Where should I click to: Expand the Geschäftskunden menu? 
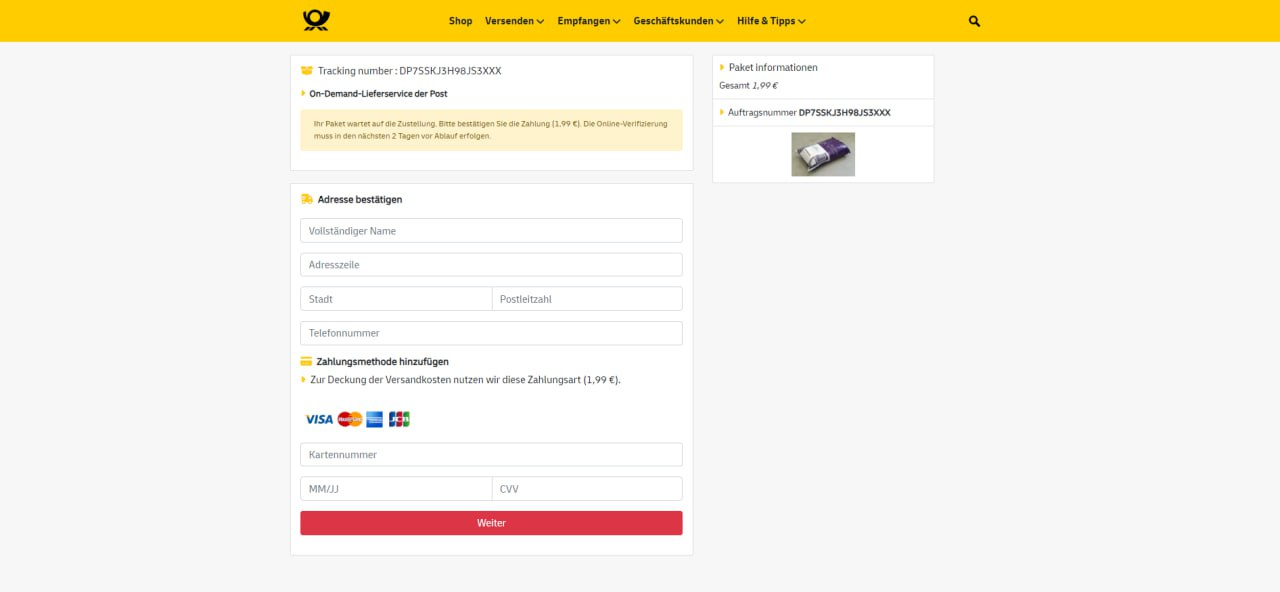(x=678, y=21)
